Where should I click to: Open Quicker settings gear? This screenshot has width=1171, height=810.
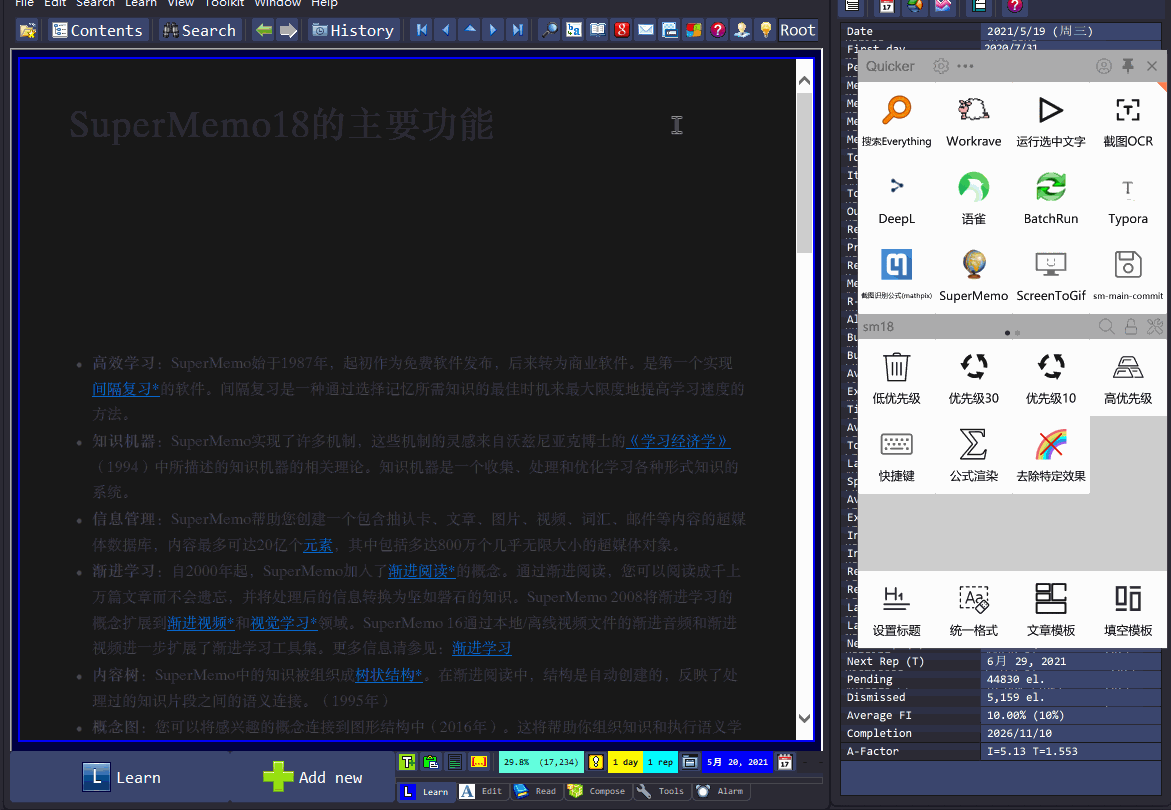pyautogui.click(x=941, y=66)
